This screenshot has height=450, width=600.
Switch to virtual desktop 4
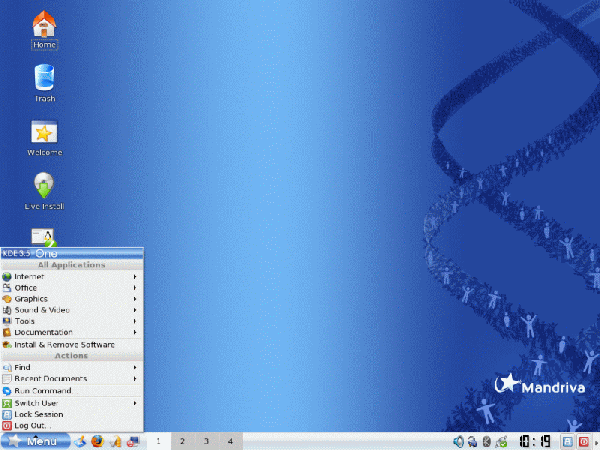[x=230, y=441]
